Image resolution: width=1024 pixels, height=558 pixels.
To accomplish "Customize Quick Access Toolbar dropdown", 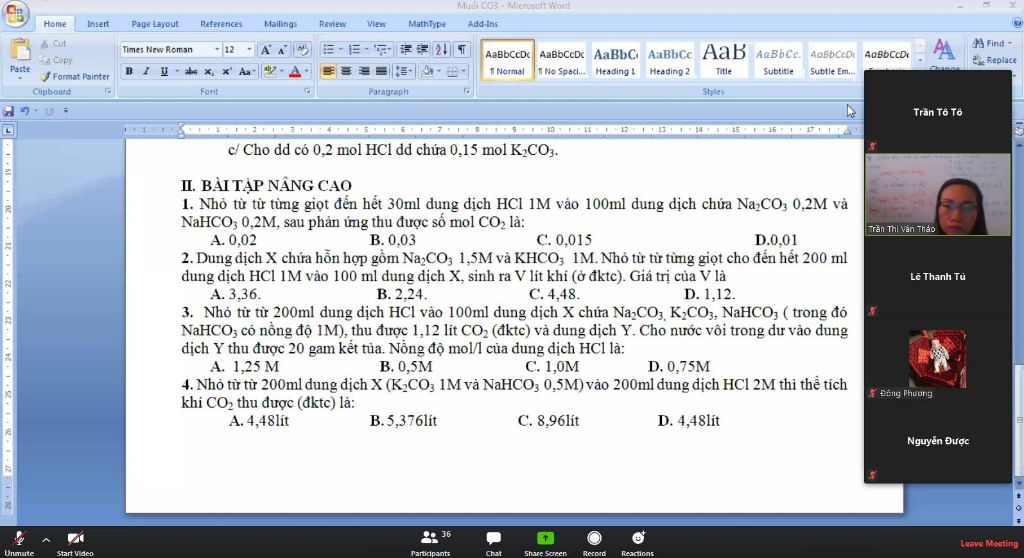I will click(x=66, y=111).
